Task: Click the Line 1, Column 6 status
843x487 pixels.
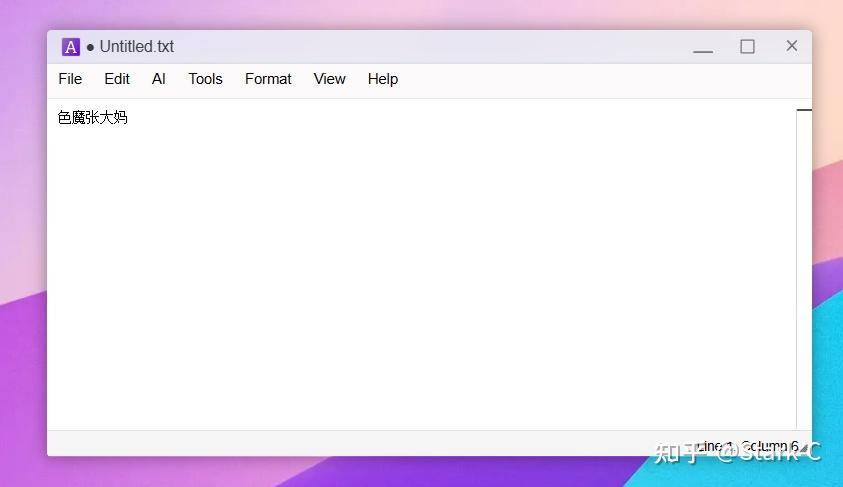Action: tap(747, 446)
